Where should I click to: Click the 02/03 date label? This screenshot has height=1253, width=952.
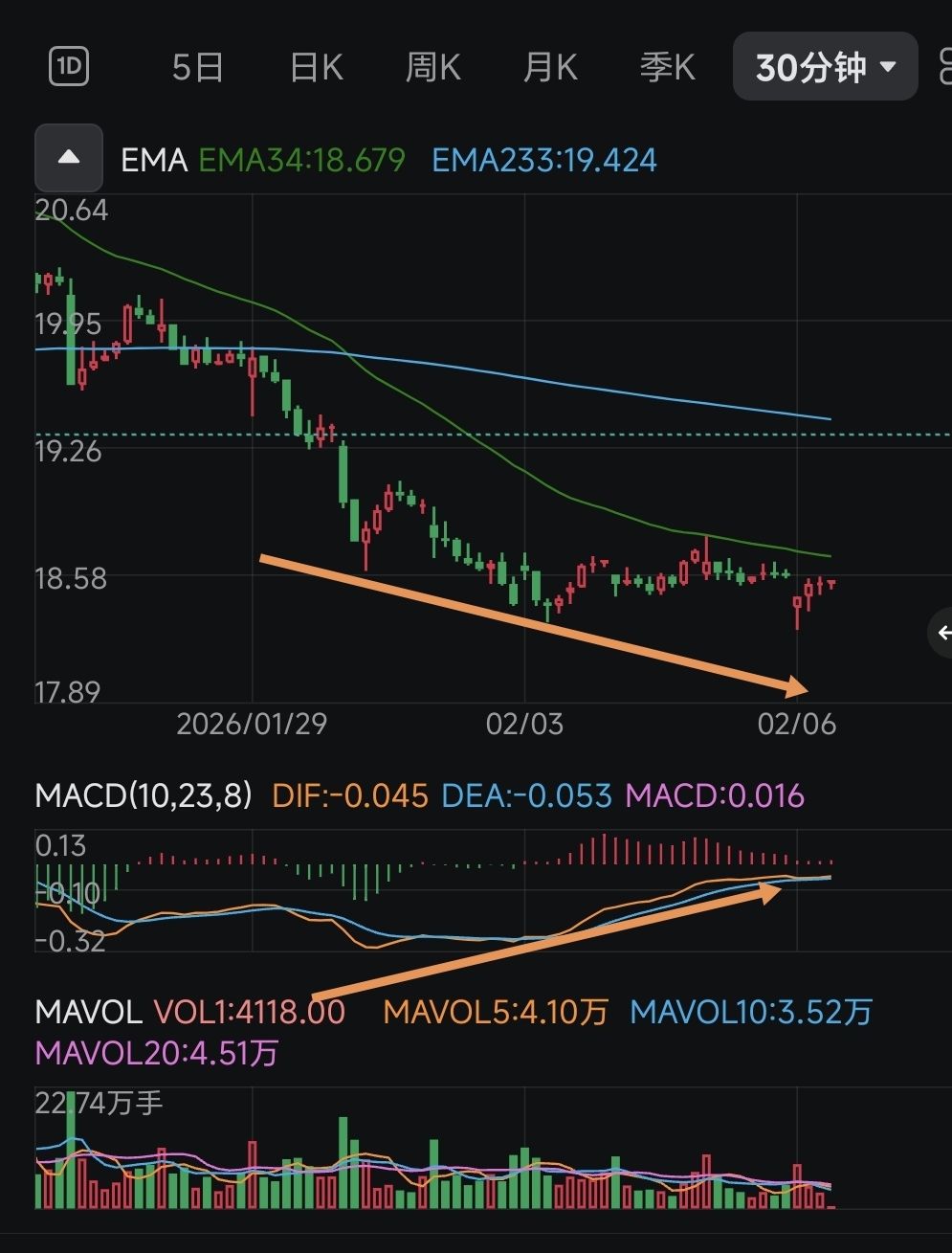point(524,724)
